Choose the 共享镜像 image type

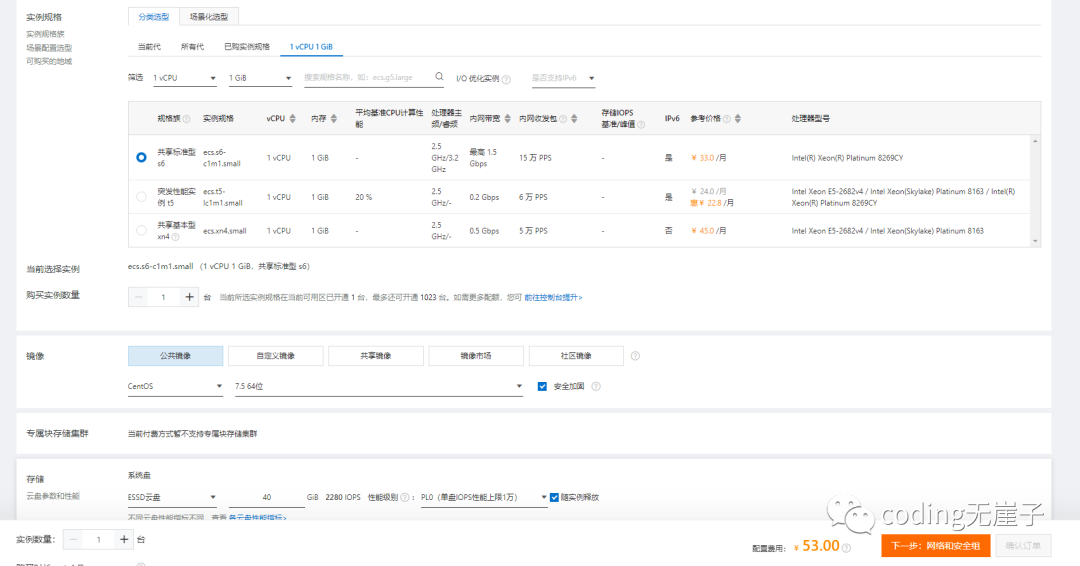376,356
